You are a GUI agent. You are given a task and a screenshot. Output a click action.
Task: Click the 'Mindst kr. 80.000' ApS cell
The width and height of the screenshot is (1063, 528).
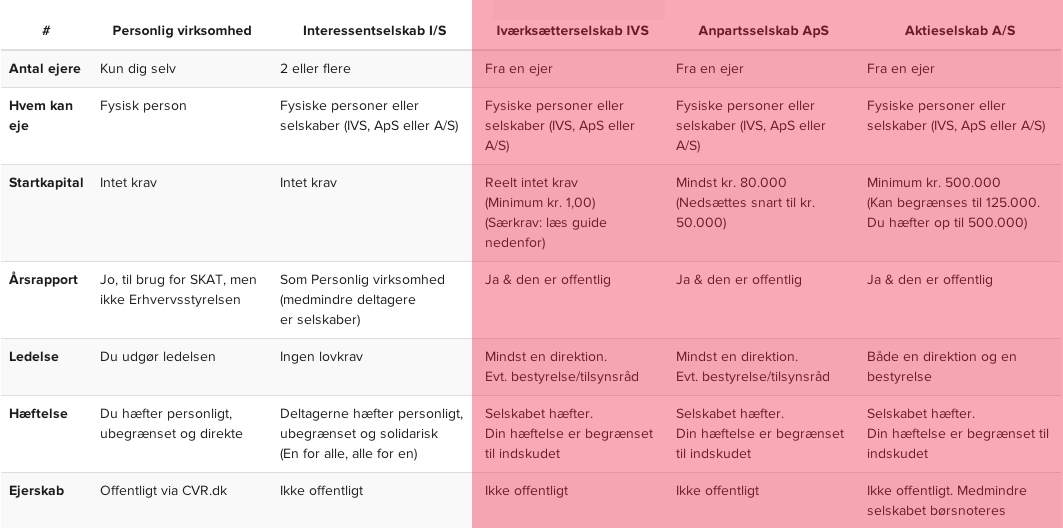coord(731,183)
